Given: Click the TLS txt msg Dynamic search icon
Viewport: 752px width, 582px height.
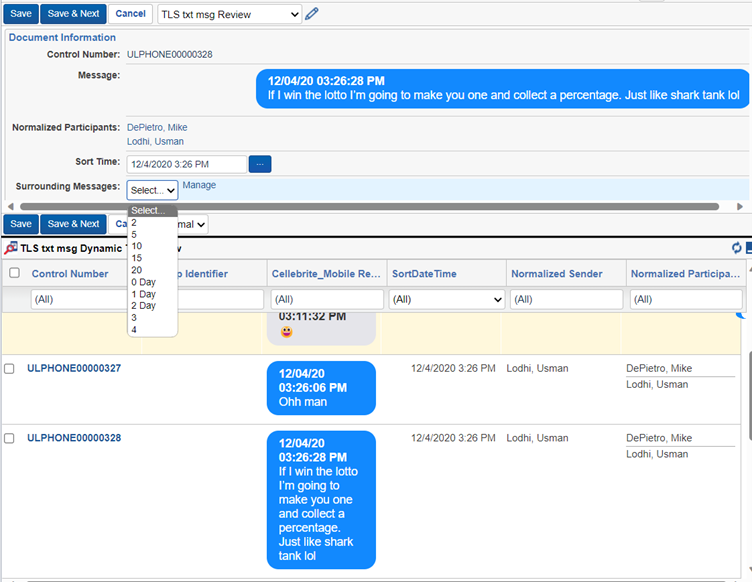Looking at the screenshot, I should coord(11,248).
